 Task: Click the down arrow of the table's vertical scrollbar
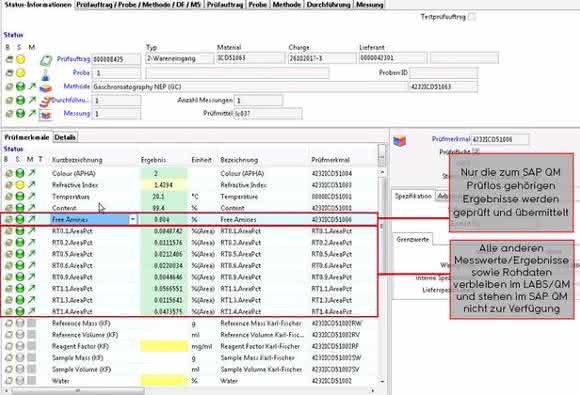point(382,381)
